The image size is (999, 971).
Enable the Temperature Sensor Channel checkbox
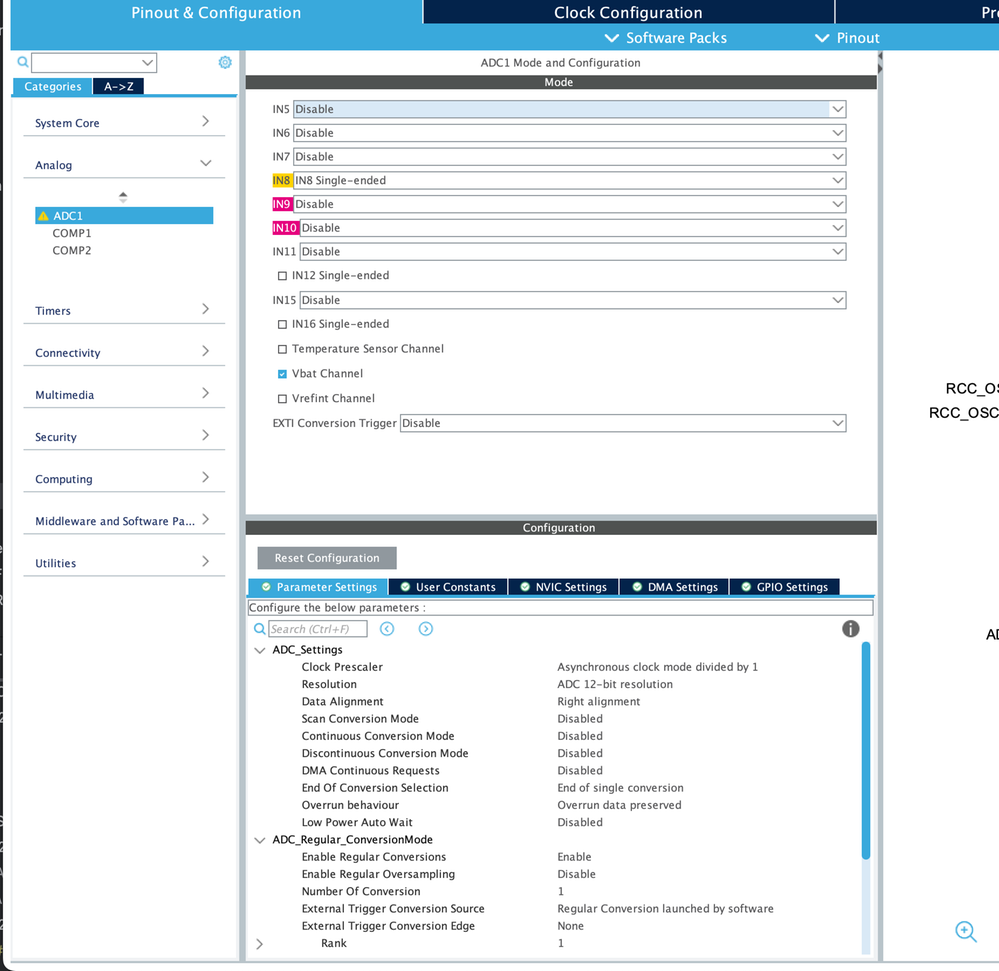tap(282, 349)
